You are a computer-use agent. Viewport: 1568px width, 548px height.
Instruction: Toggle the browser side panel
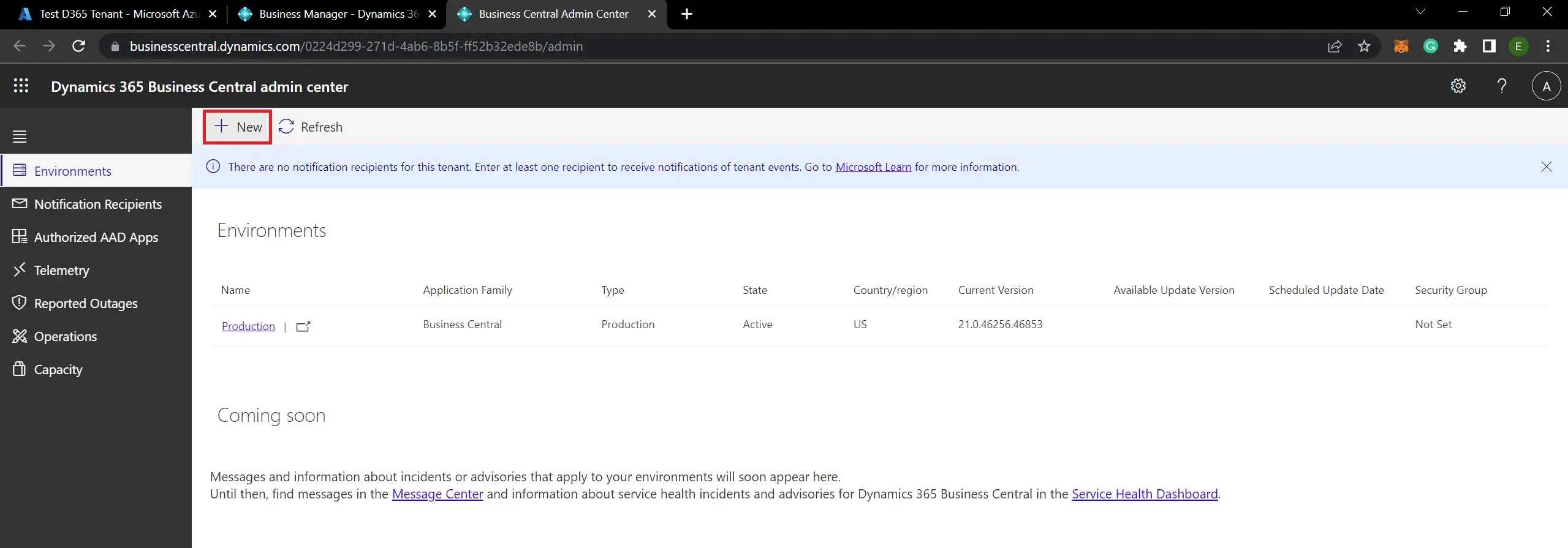coord(1489,47)
